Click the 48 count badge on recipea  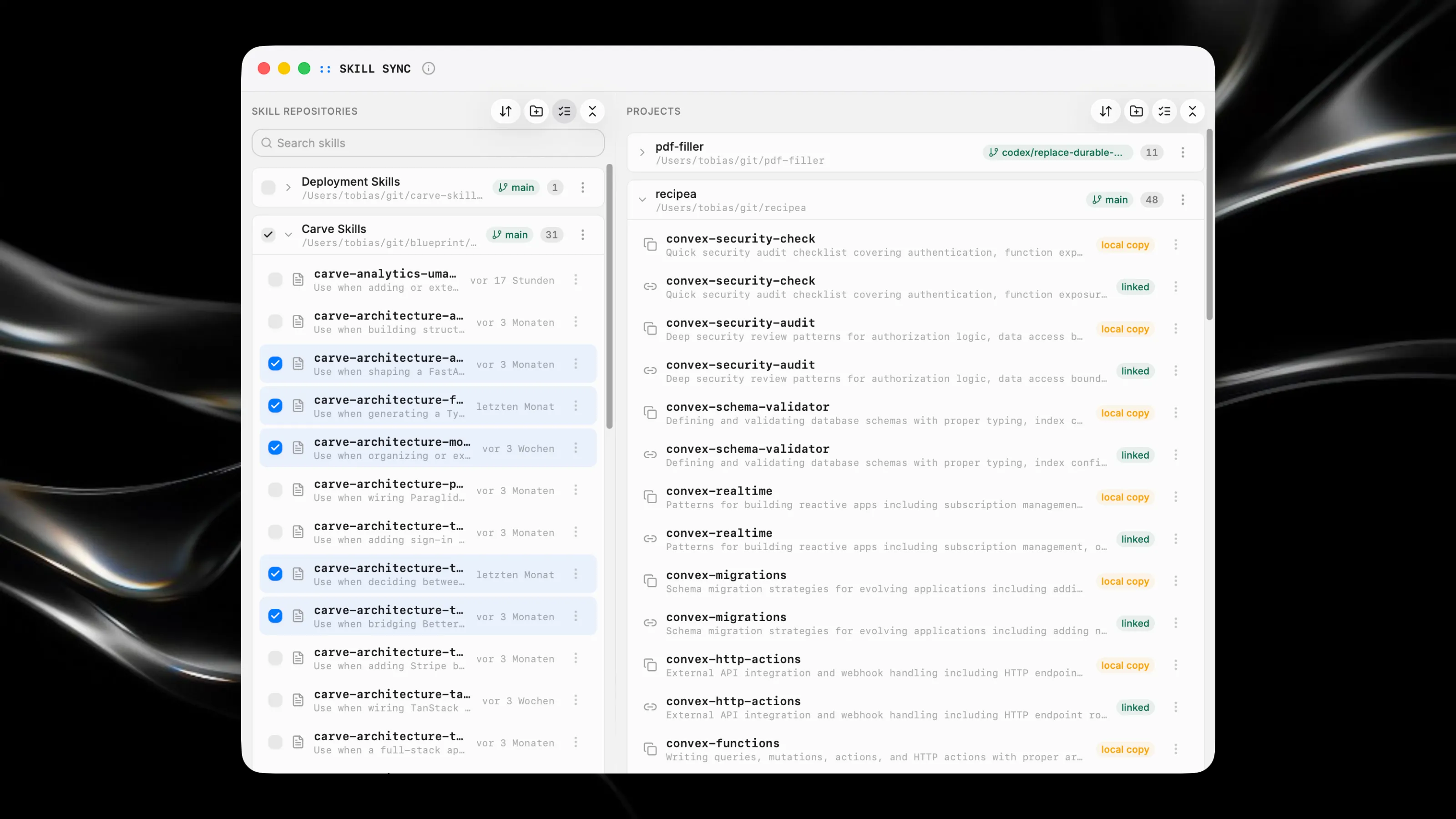click(1151, 200)
